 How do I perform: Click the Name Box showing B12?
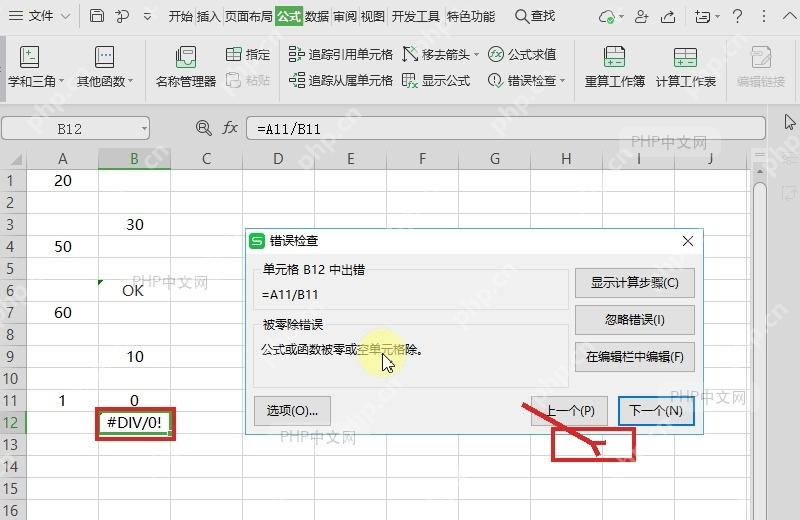coord(70,129)
